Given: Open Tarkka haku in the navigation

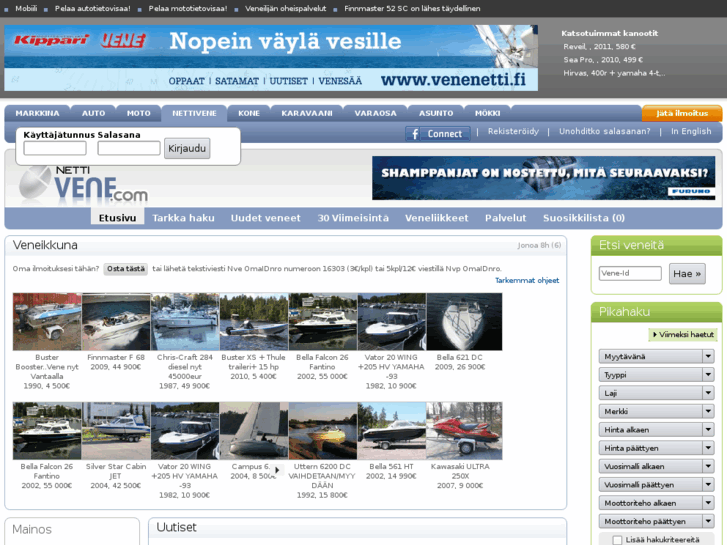Looking at the screenshot, I should point(183,218).
